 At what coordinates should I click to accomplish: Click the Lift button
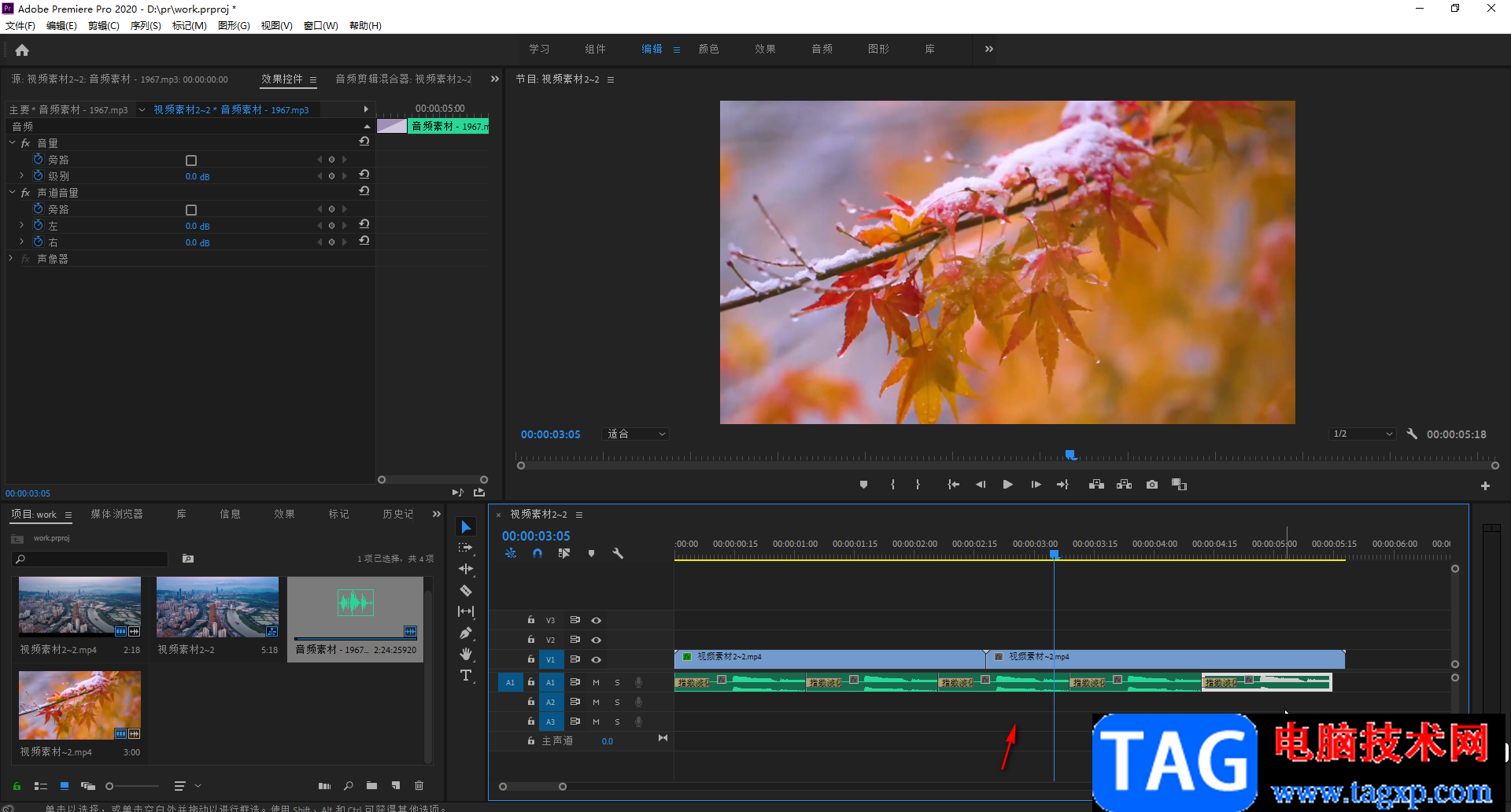1096,485
